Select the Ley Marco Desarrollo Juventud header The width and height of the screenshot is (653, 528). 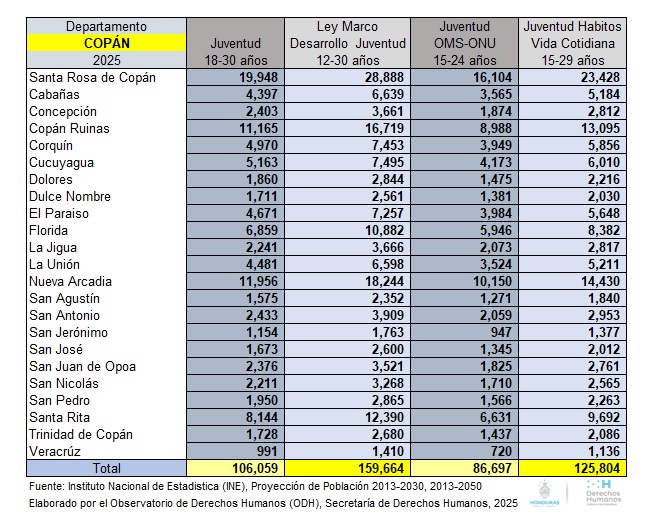[x=347, y=43]
